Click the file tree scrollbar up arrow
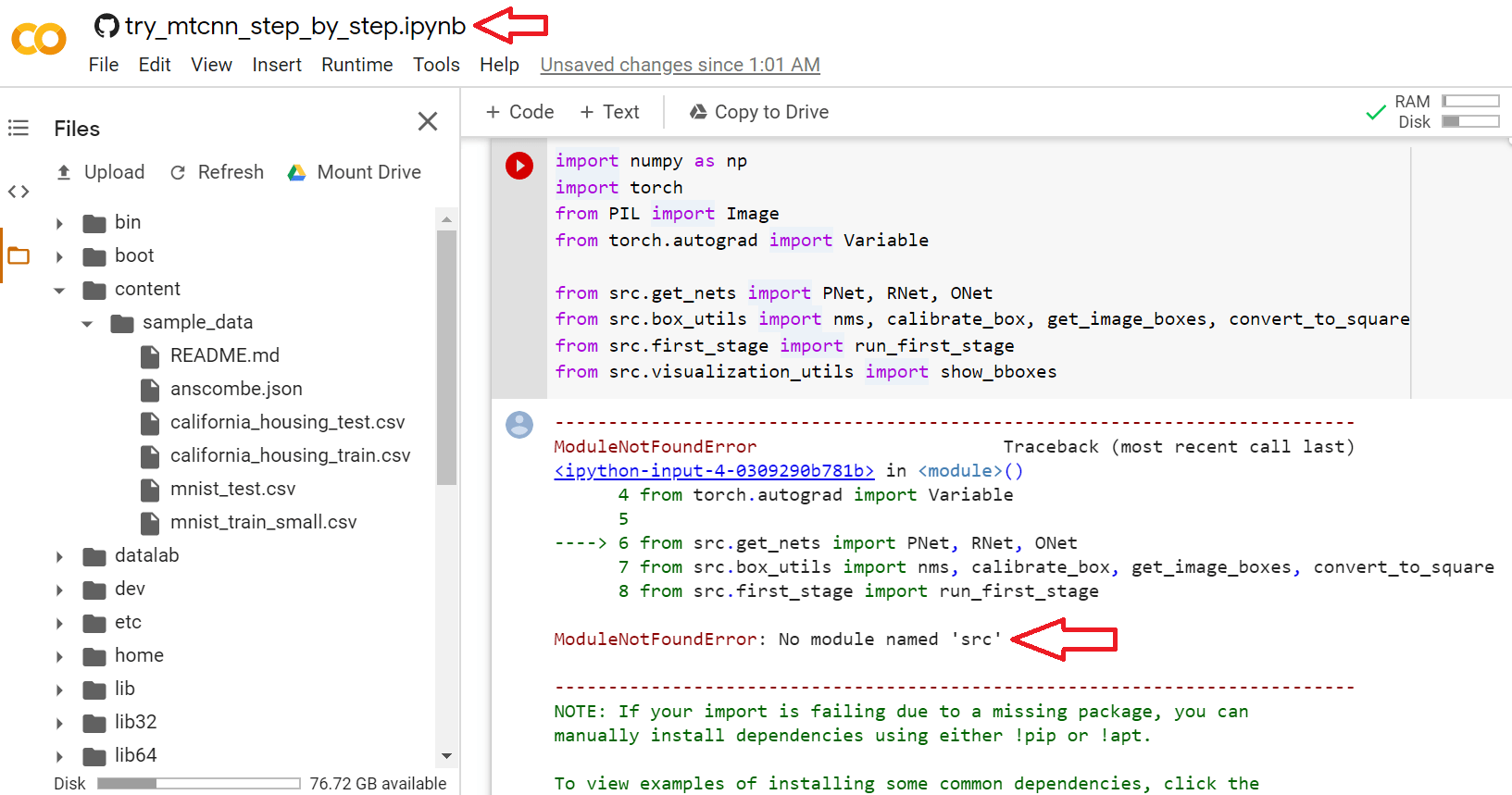Viewport: 1512px width, 795px height. [446, 219]
